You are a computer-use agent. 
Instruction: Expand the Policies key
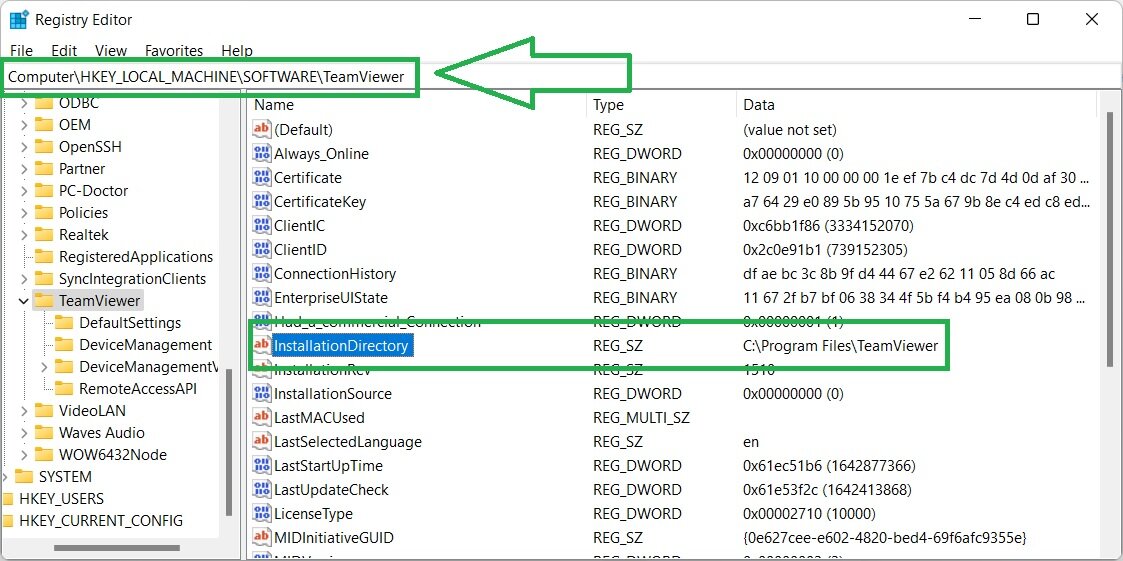(24, 213)
